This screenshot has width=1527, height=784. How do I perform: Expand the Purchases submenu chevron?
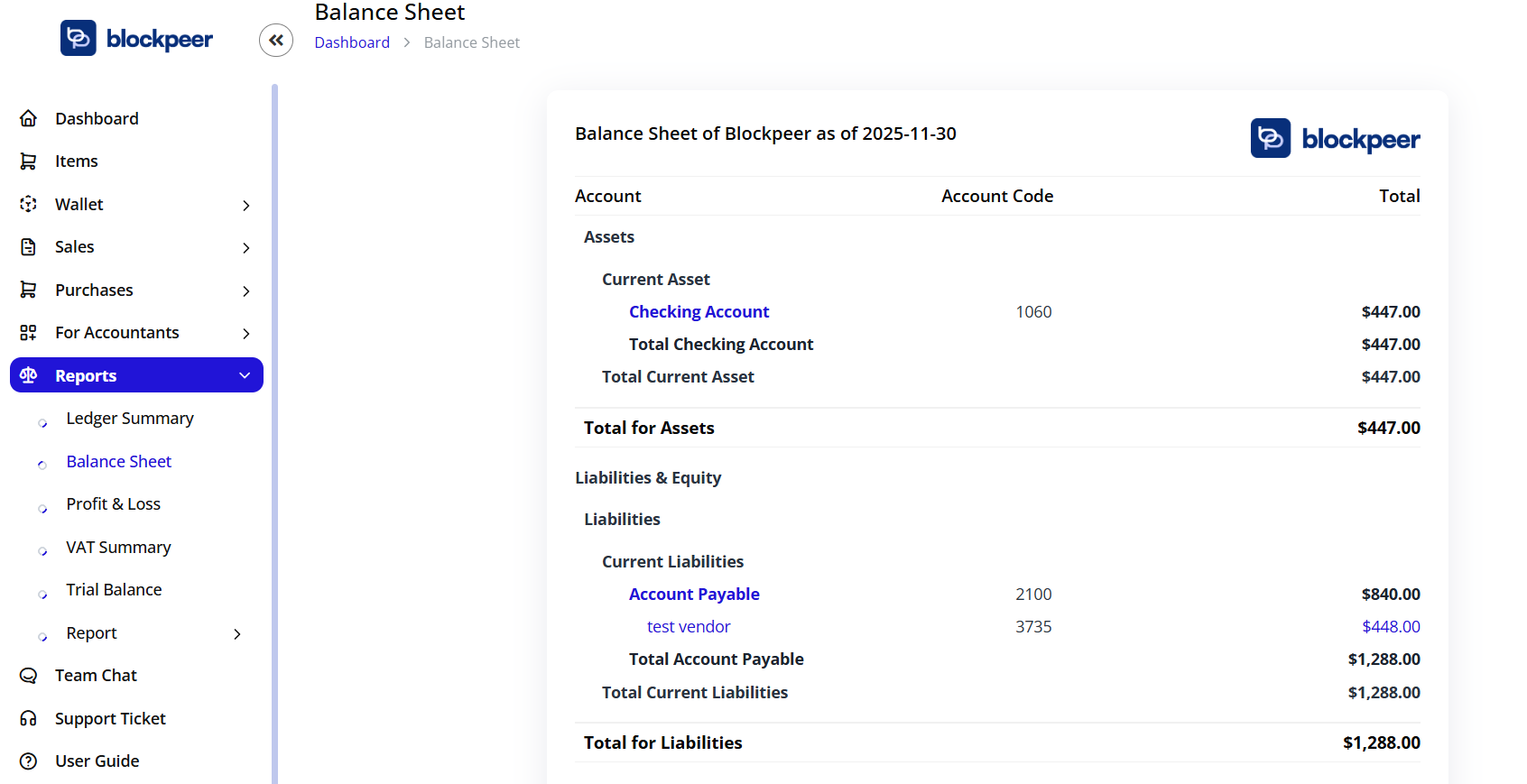pyautogui.click(x=246, y=291)
